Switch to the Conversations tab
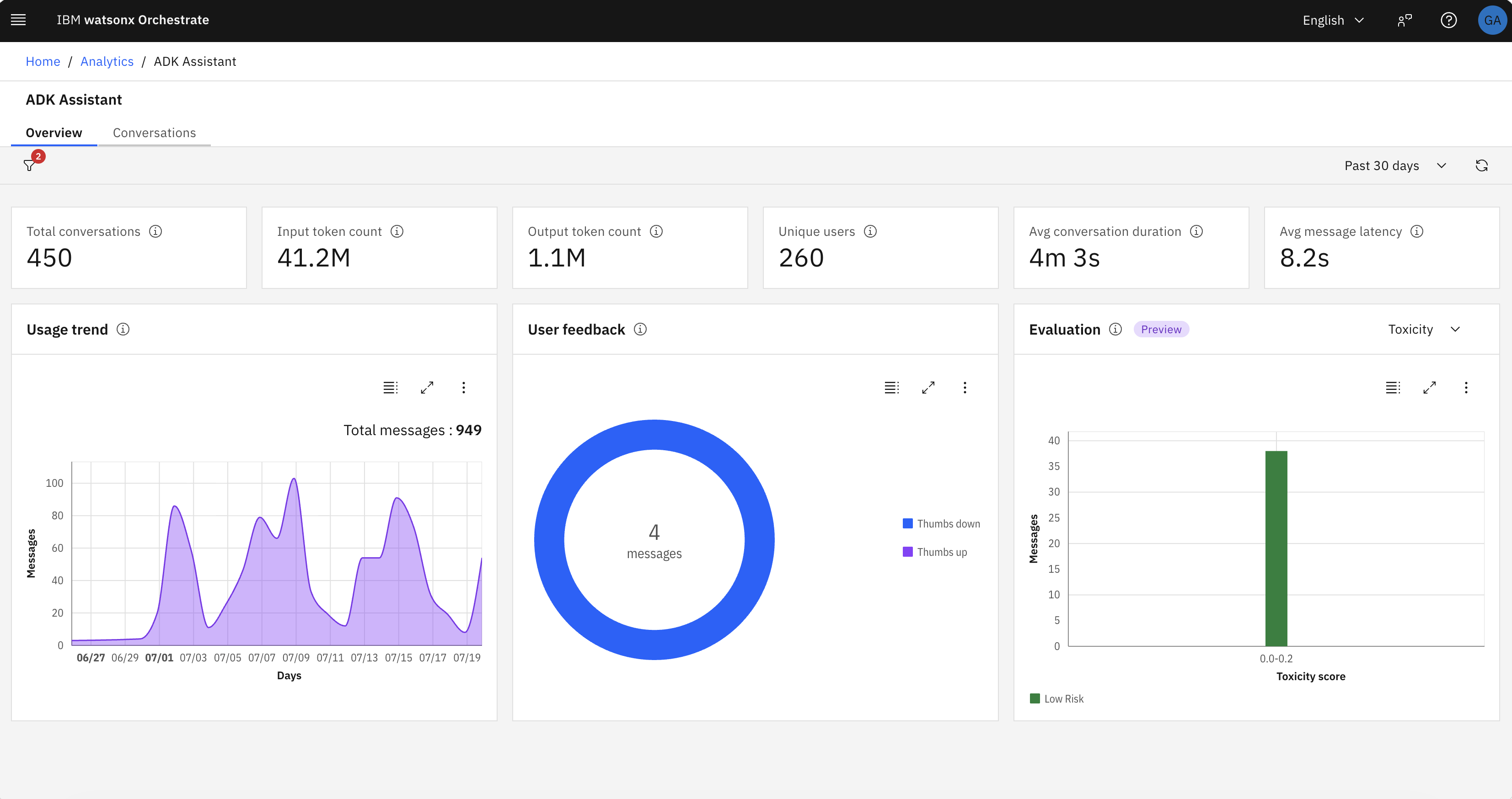The width and height of the screenshot is (1512, 799). click(x=155, y=133)
